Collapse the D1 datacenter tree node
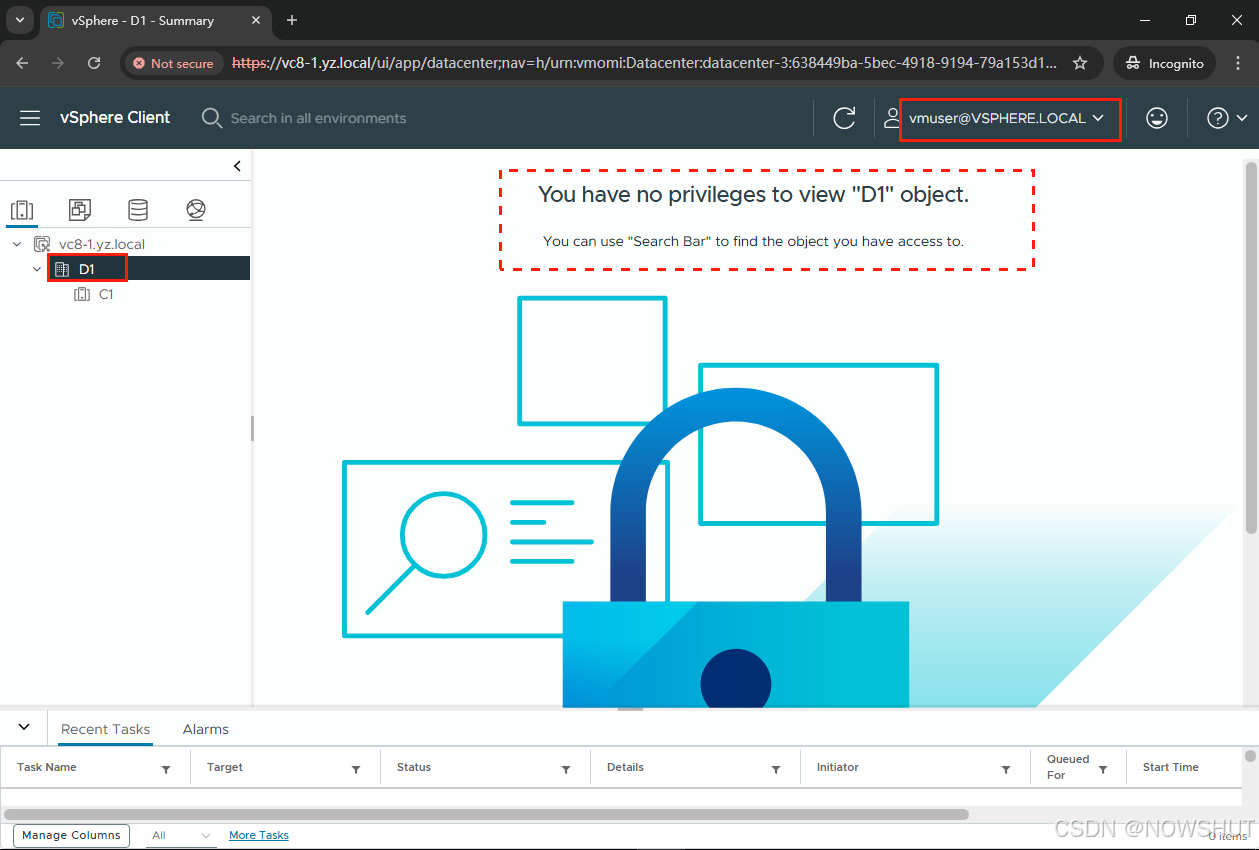 (x=37, y=269)
